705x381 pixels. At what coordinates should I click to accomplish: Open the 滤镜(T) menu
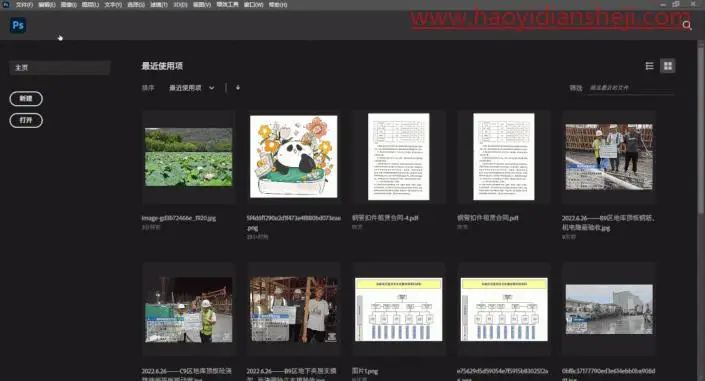159,4
